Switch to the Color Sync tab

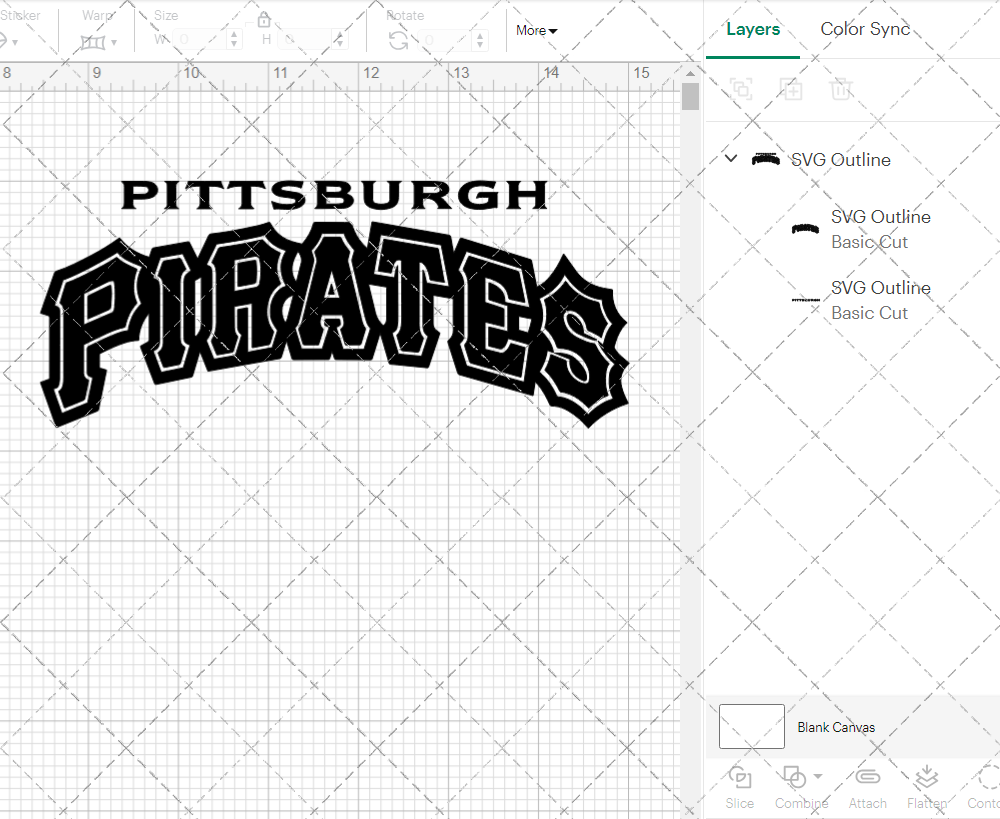(865, 29)
